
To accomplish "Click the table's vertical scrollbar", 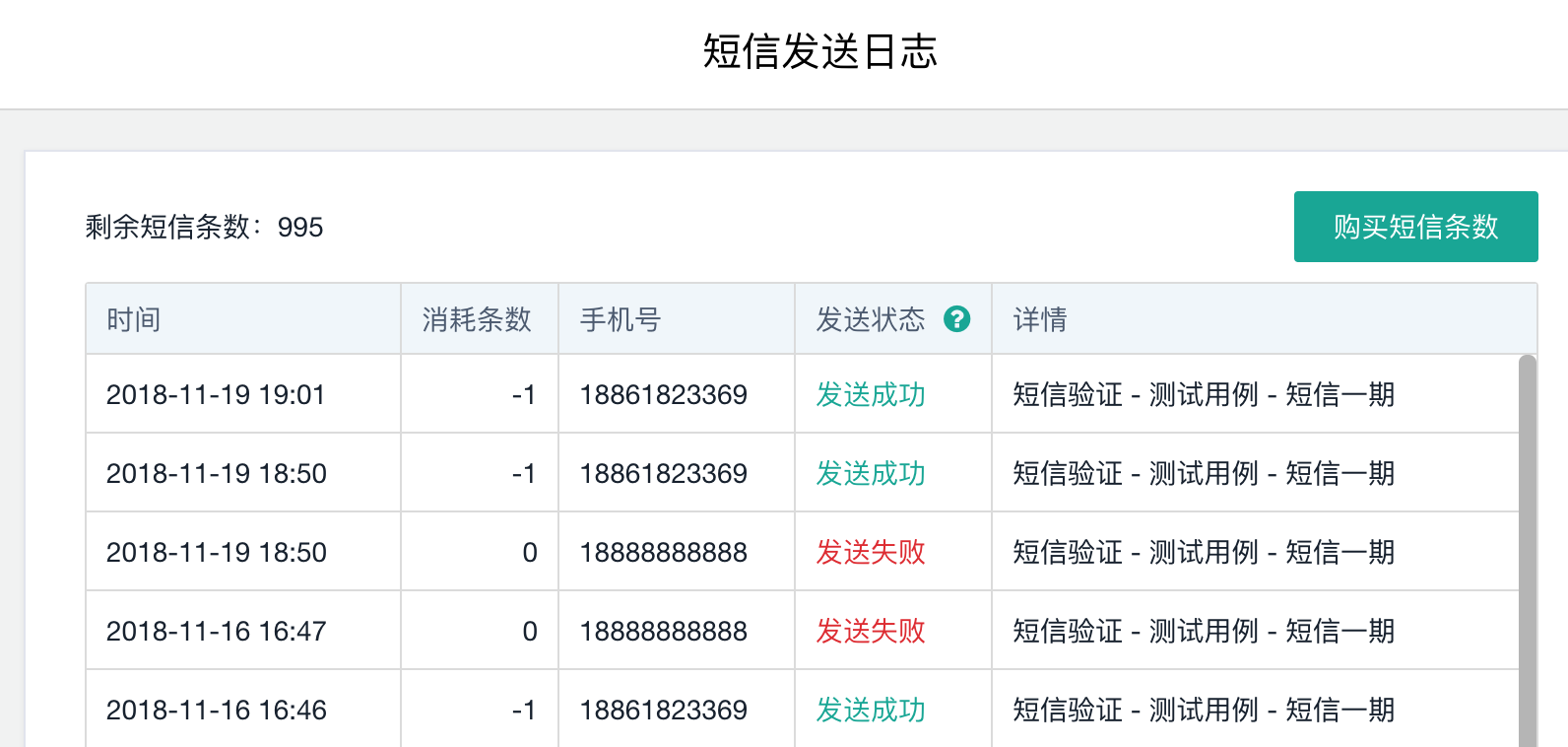I will tap(1528, 551).
